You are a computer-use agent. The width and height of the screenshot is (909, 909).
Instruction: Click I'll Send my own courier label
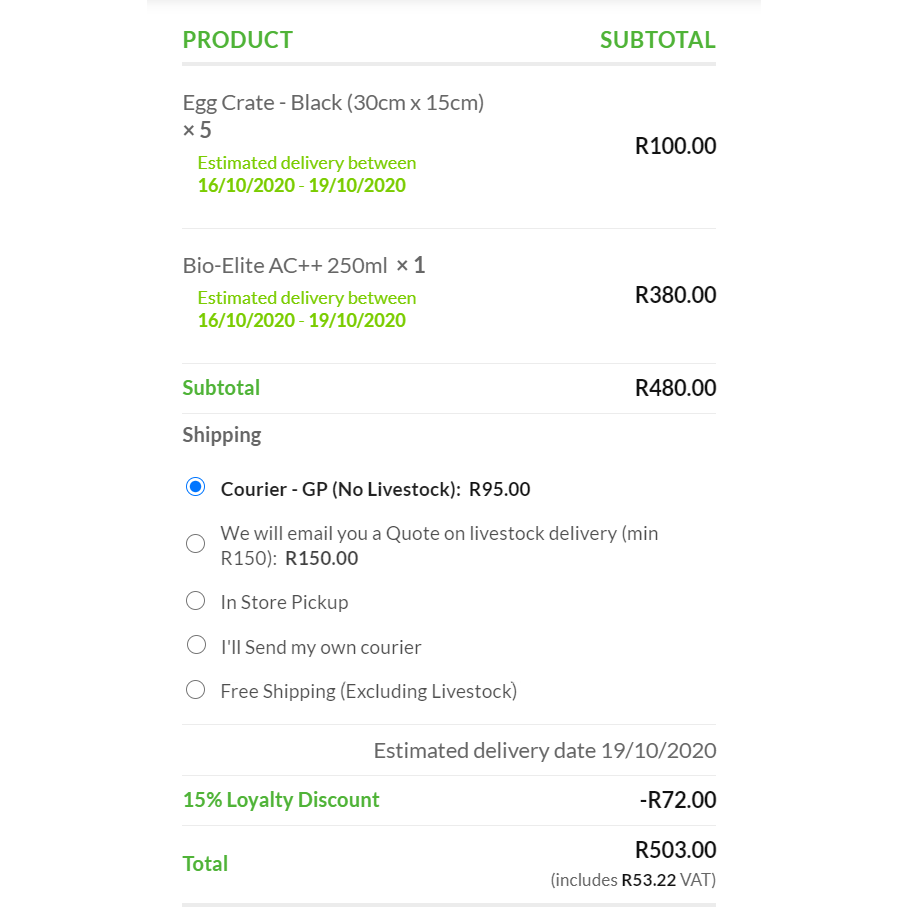click(321, 647)
